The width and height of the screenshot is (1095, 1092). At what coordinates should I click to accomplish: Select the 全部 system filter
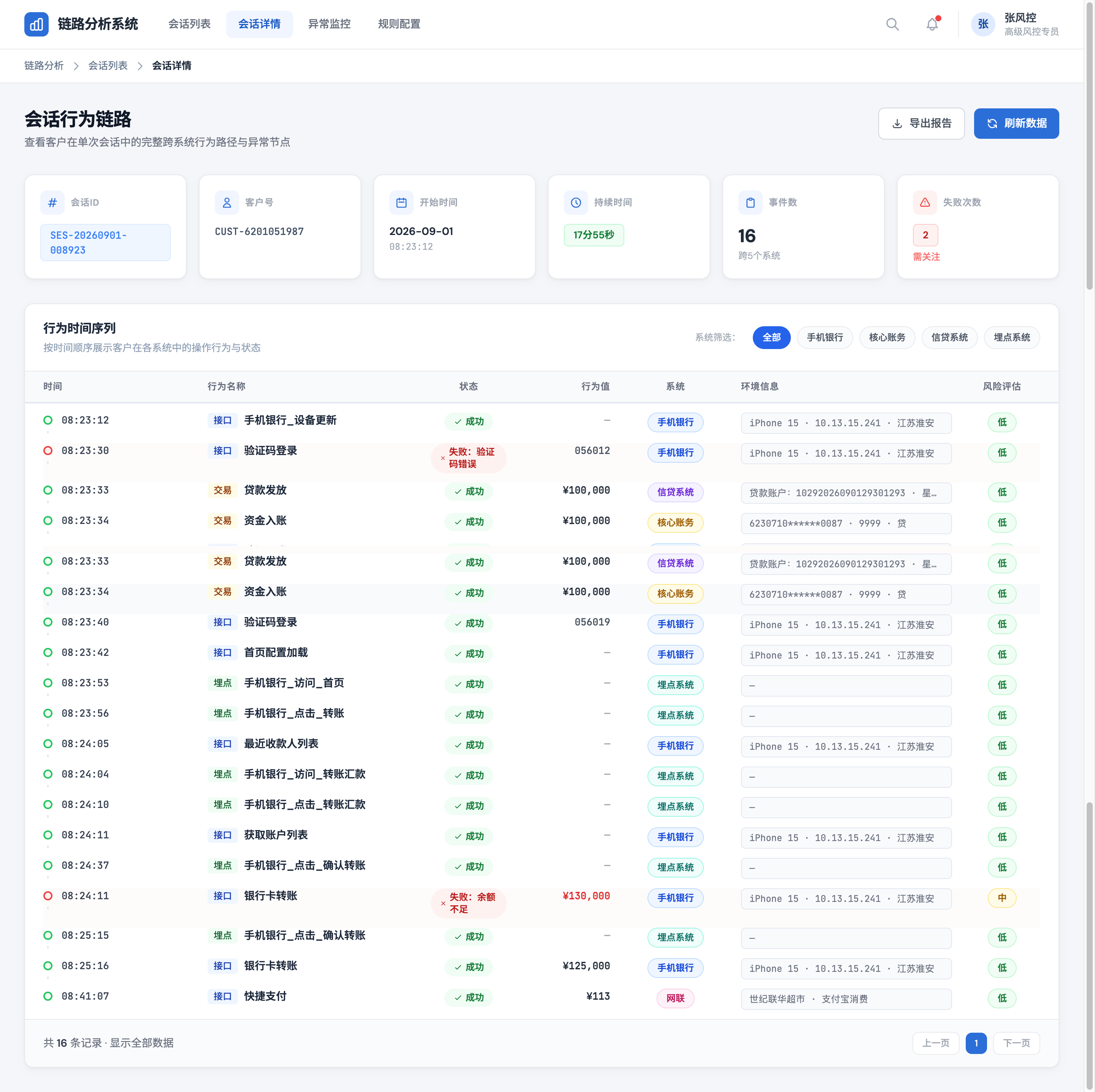click(x=771, y=337)
